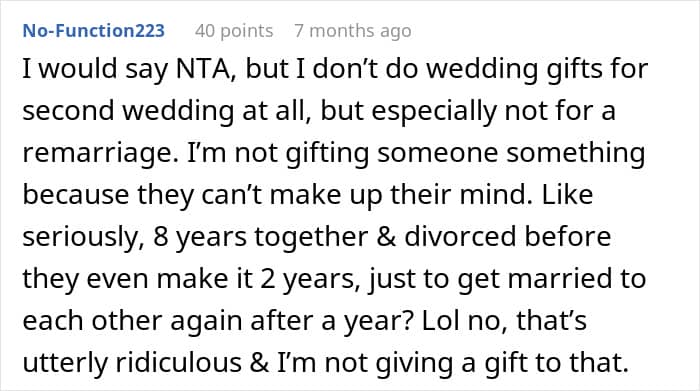Image resolution: width=700 pixels, height=391 pixels.
Task: Open the No-Function223 user profile
Action: pyautogui.click(x=94, y=31)
